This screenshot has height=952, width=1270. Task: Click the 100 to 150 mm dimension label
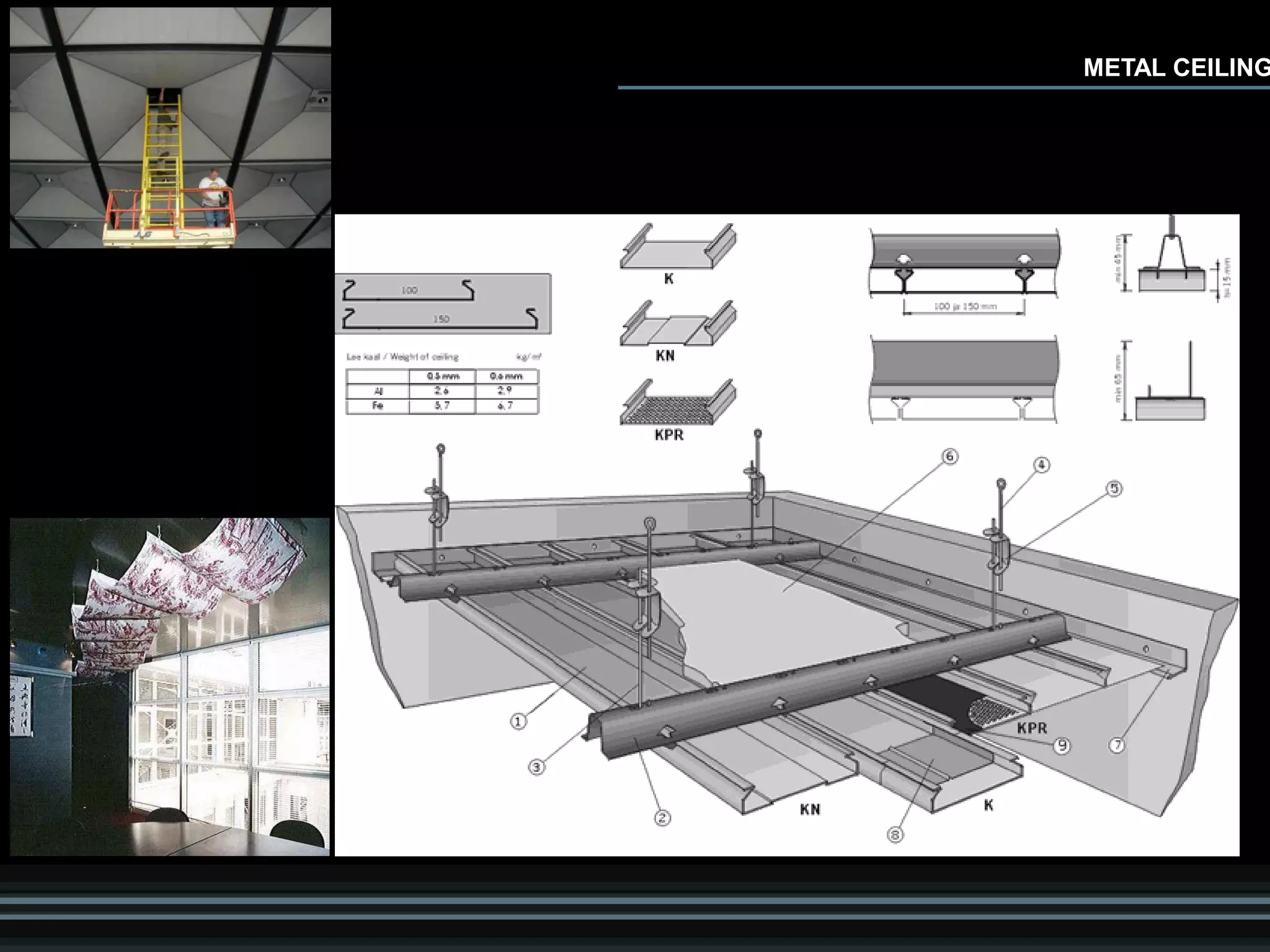click(965, 306)
